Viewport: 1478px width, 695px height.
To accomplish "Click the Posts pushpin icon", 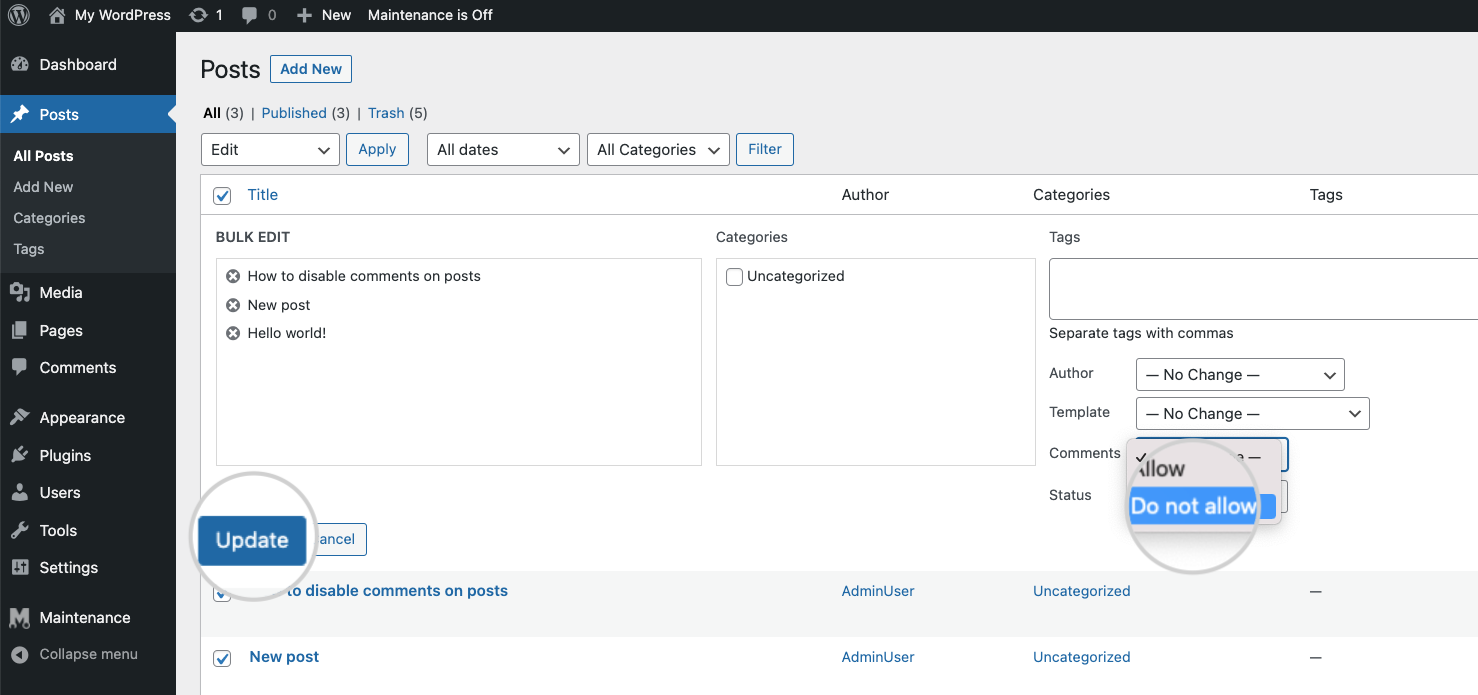I will click(x=20, y=114).
